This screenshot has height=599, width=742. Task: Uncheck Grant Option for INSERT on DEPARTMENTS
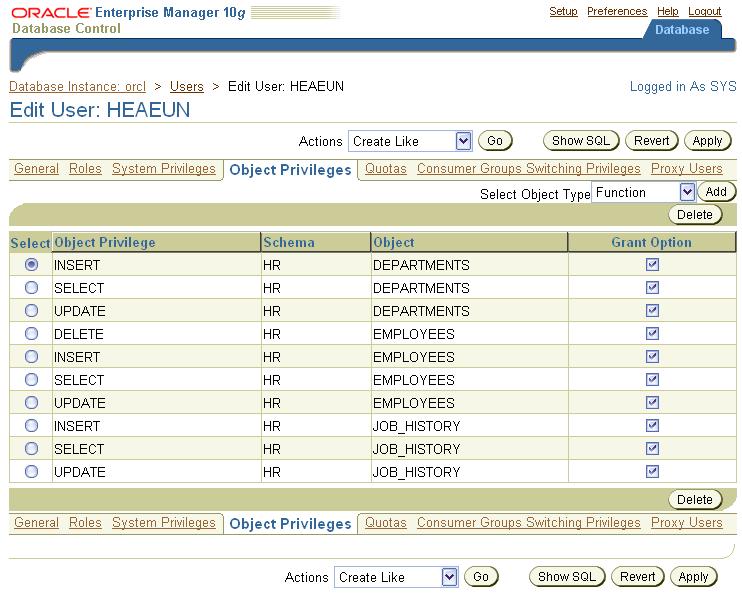pyautogui.click(x=653, y=265)
